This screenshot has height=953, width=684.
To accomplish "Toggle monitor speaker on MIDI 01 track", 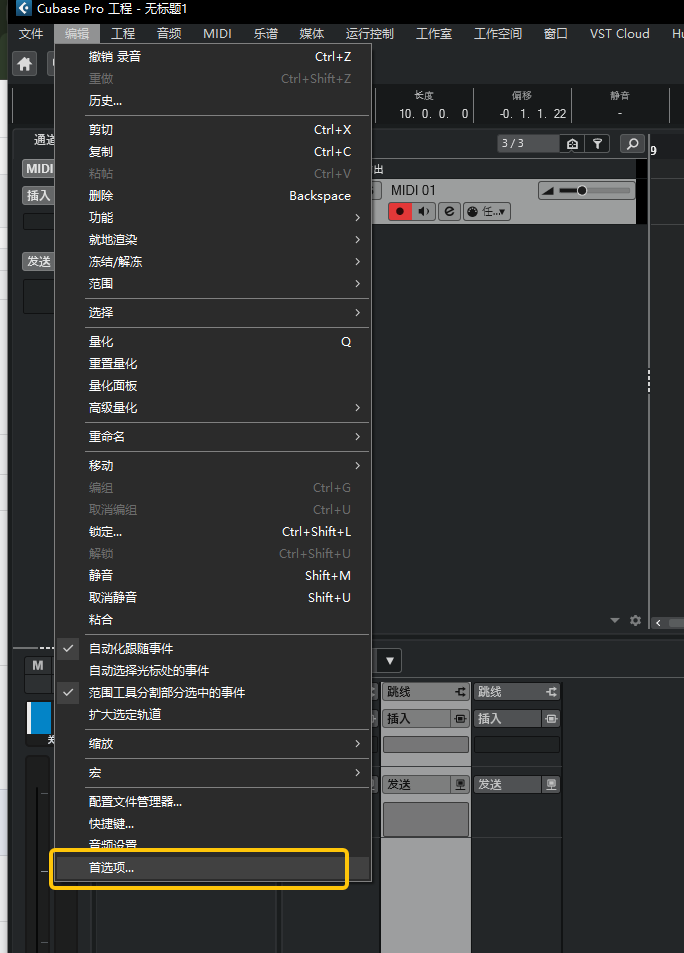I will (x=424, y=212).
